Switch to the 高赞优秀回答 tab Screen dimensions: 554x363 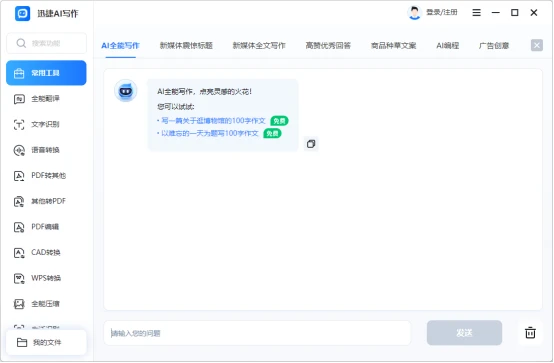(328, 46)
